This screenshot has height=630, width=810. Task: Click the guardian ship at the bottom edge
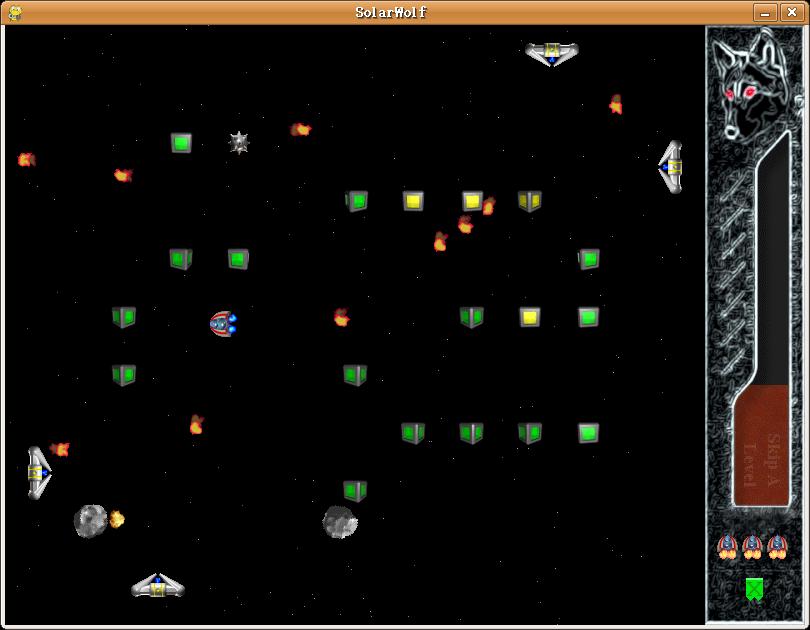coord(158,586)
